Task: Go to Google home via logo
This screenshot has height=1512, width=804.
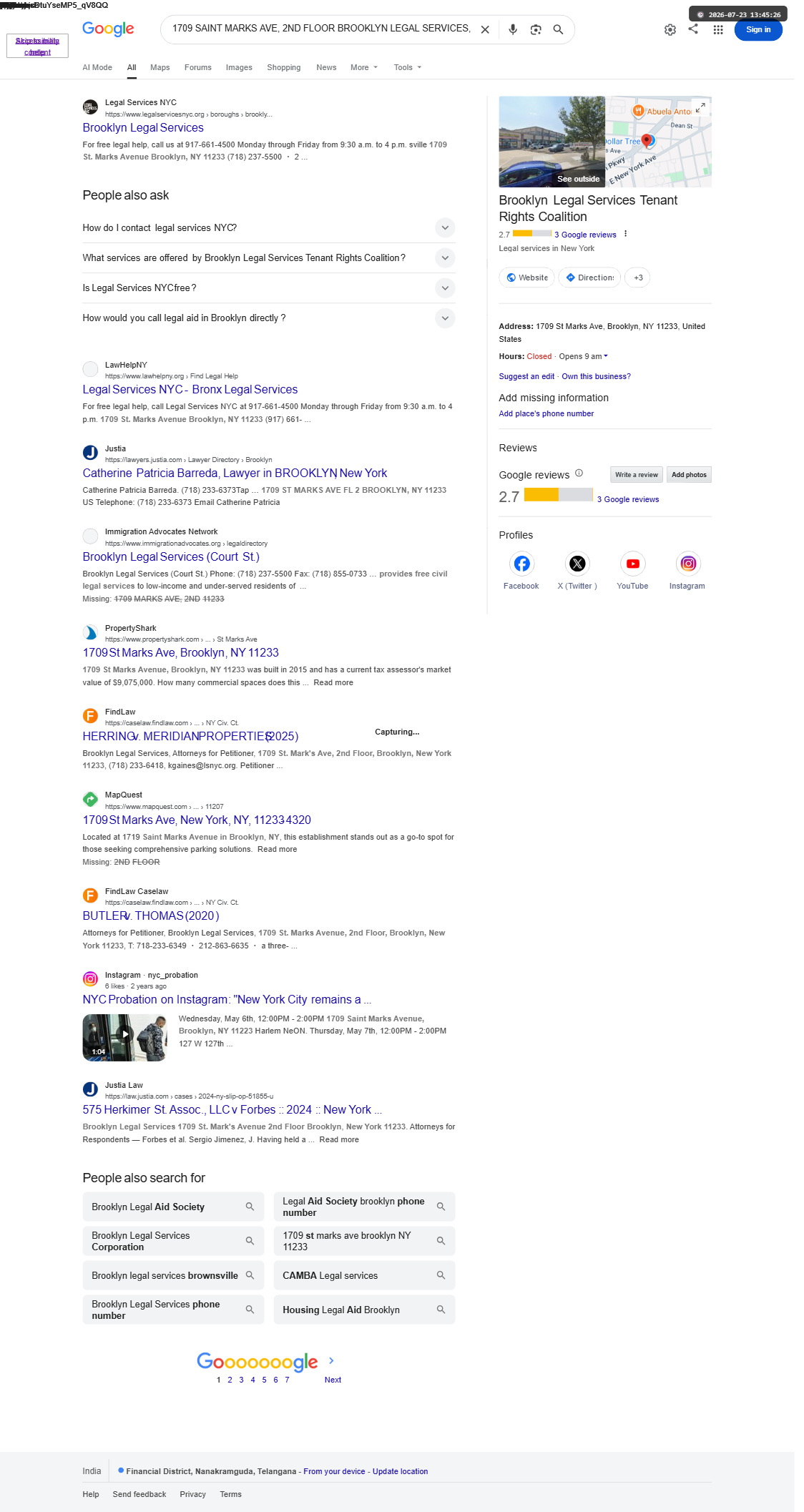Action: (x=108, y=29)
